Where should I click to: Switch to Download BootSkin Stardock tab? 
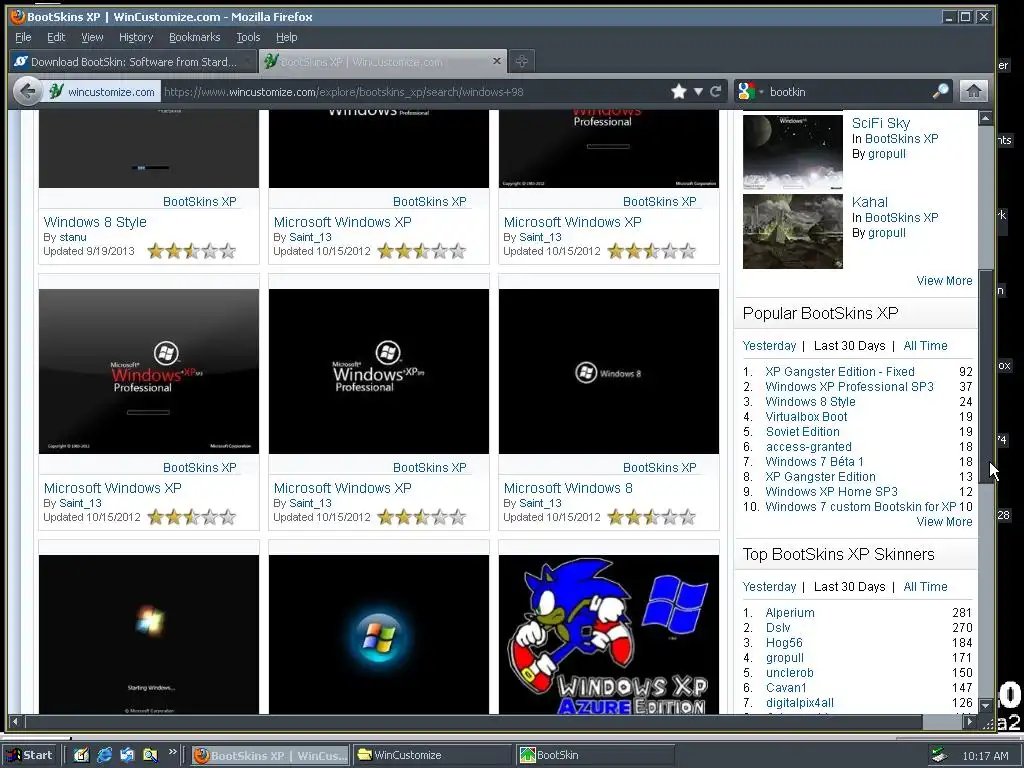(133, 61)
